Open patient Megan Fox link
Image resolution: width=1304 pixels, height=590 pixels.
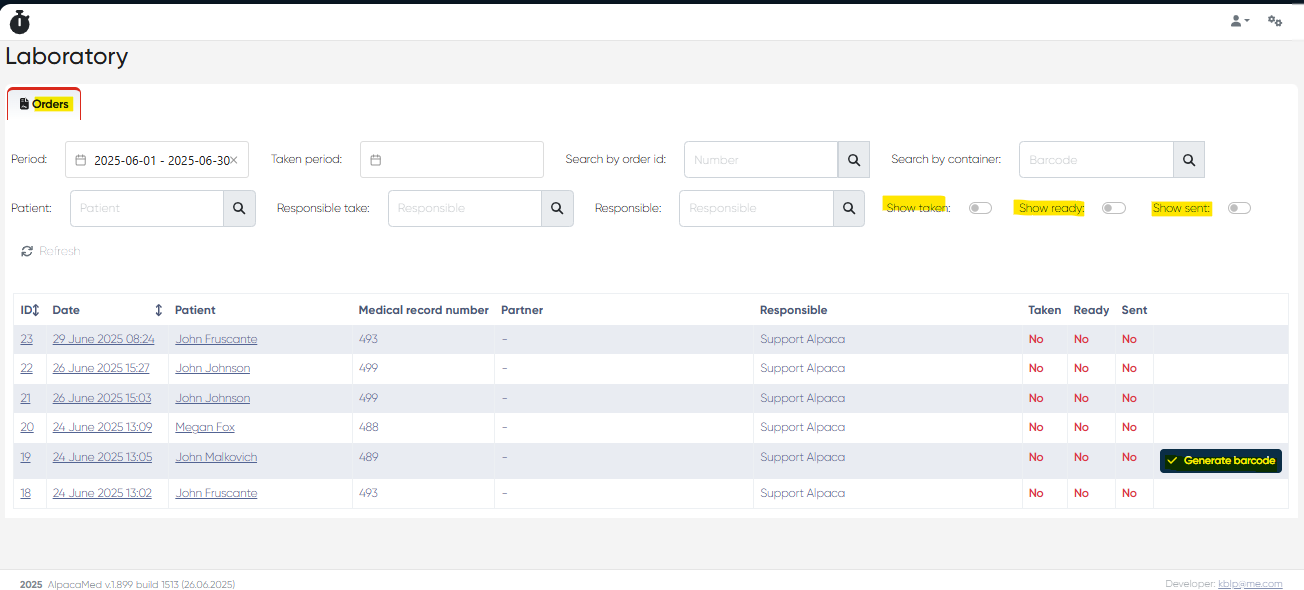[205, 427]
